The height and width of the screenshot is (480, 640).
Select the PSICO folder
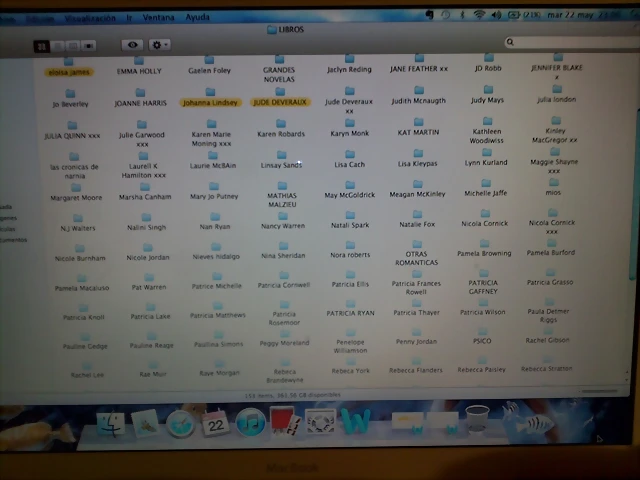coord(482,336)
